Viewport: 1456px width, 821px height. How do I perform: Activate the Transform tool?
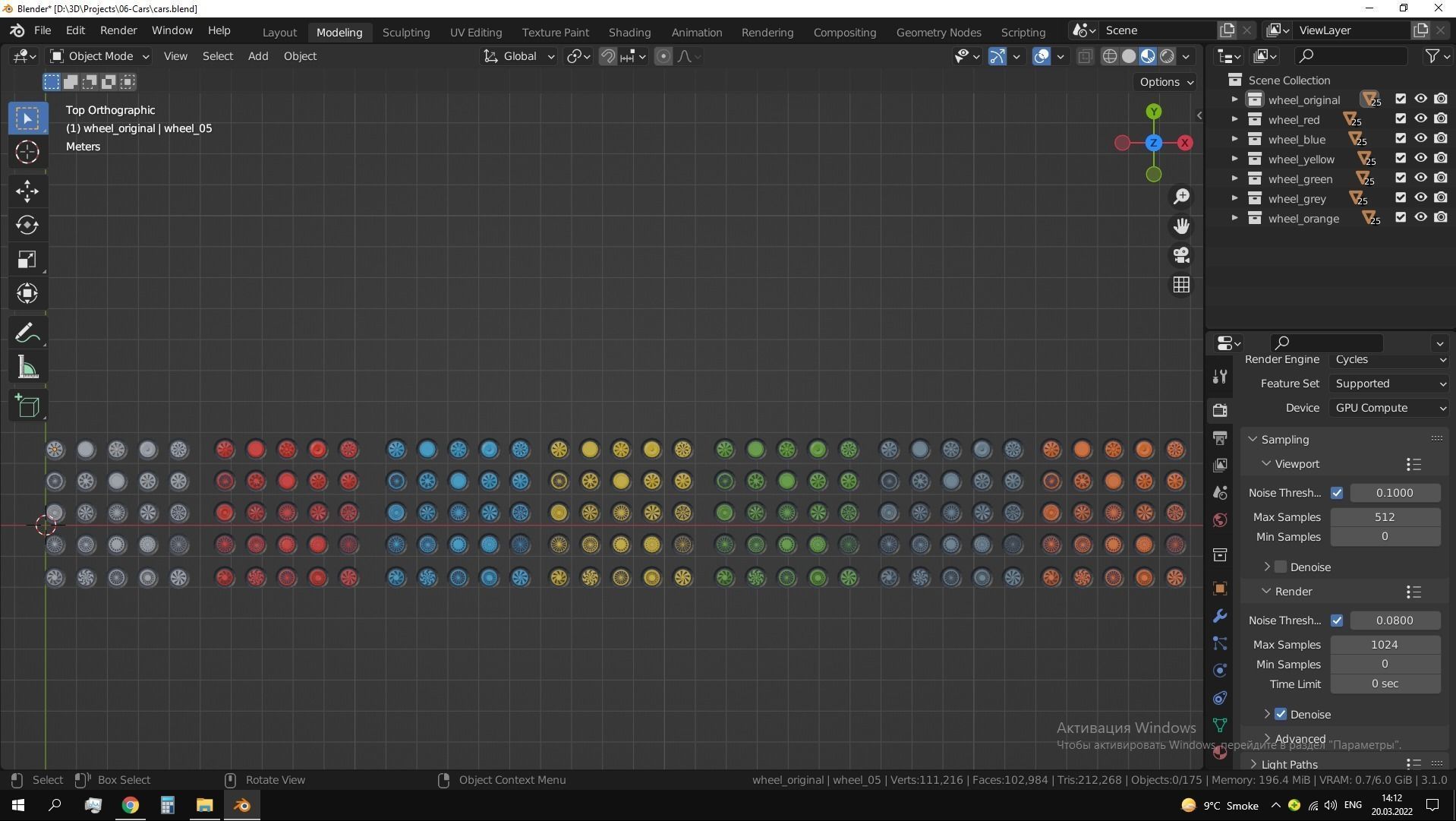click(x=27, y=294)
